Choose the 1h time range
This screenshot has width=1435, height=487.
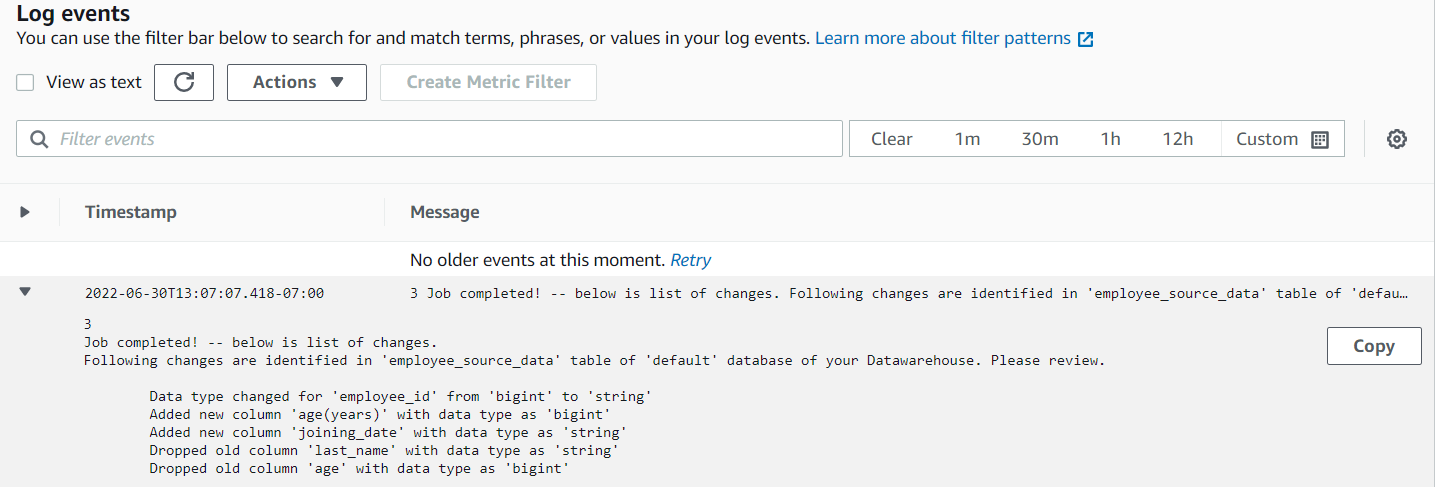(1110, 139)
